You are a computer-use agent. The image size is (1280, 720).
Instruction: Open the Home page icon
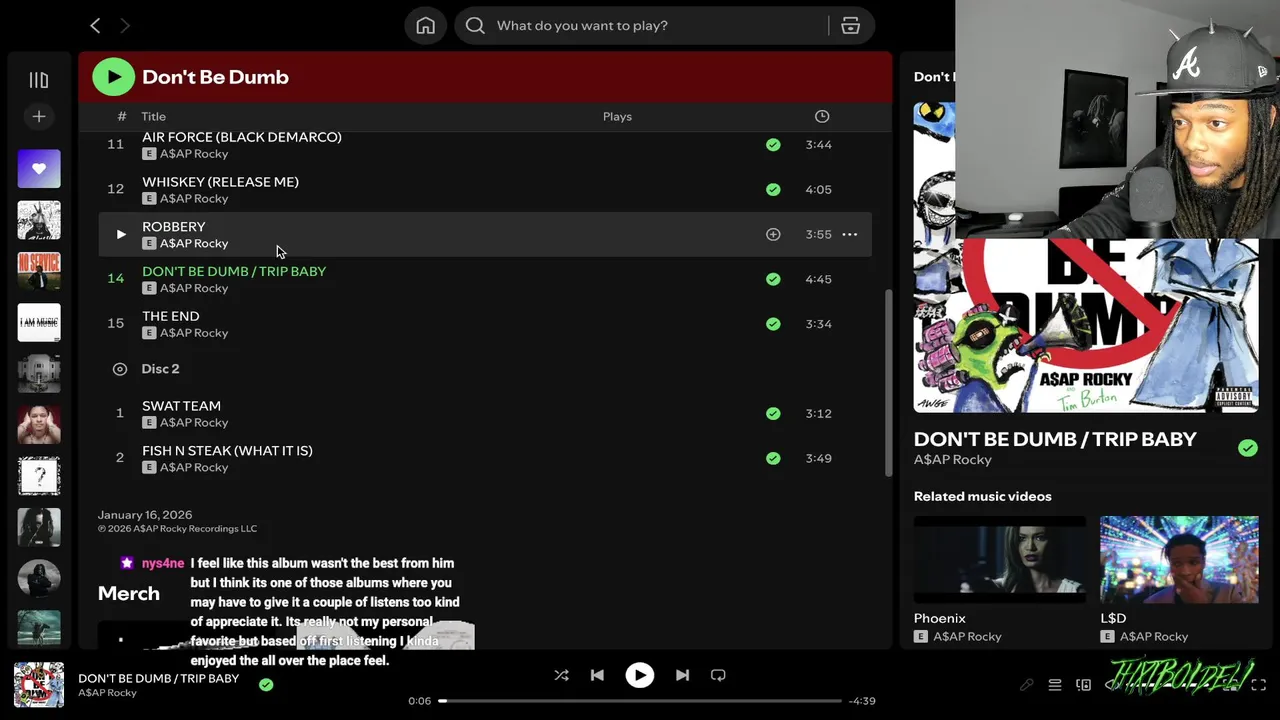pyautogui.click(x=426, y=26)
